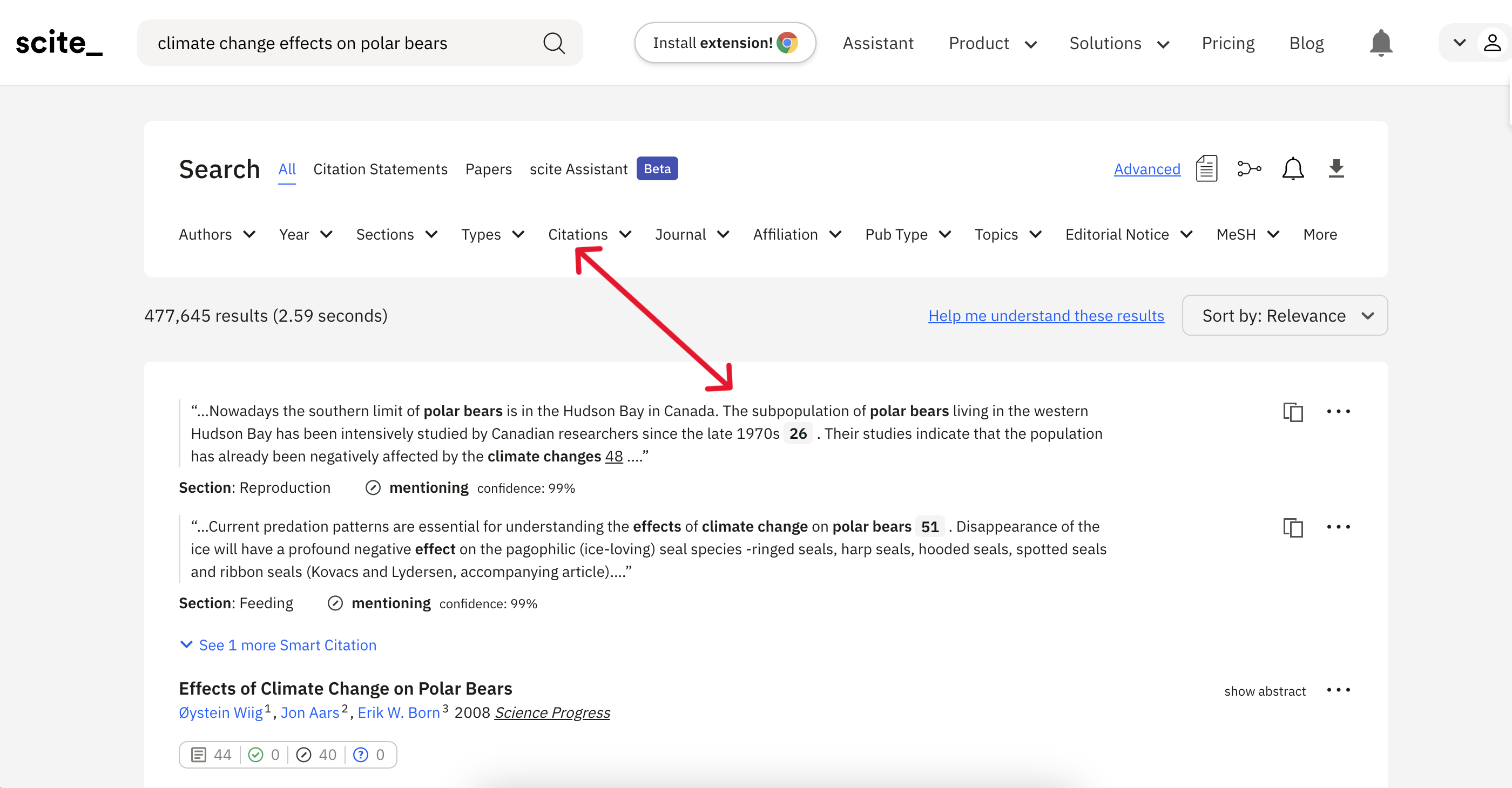The image size is (1512, 788).
Task: Click the mentioning citations count 40
Action: [316, 755]
